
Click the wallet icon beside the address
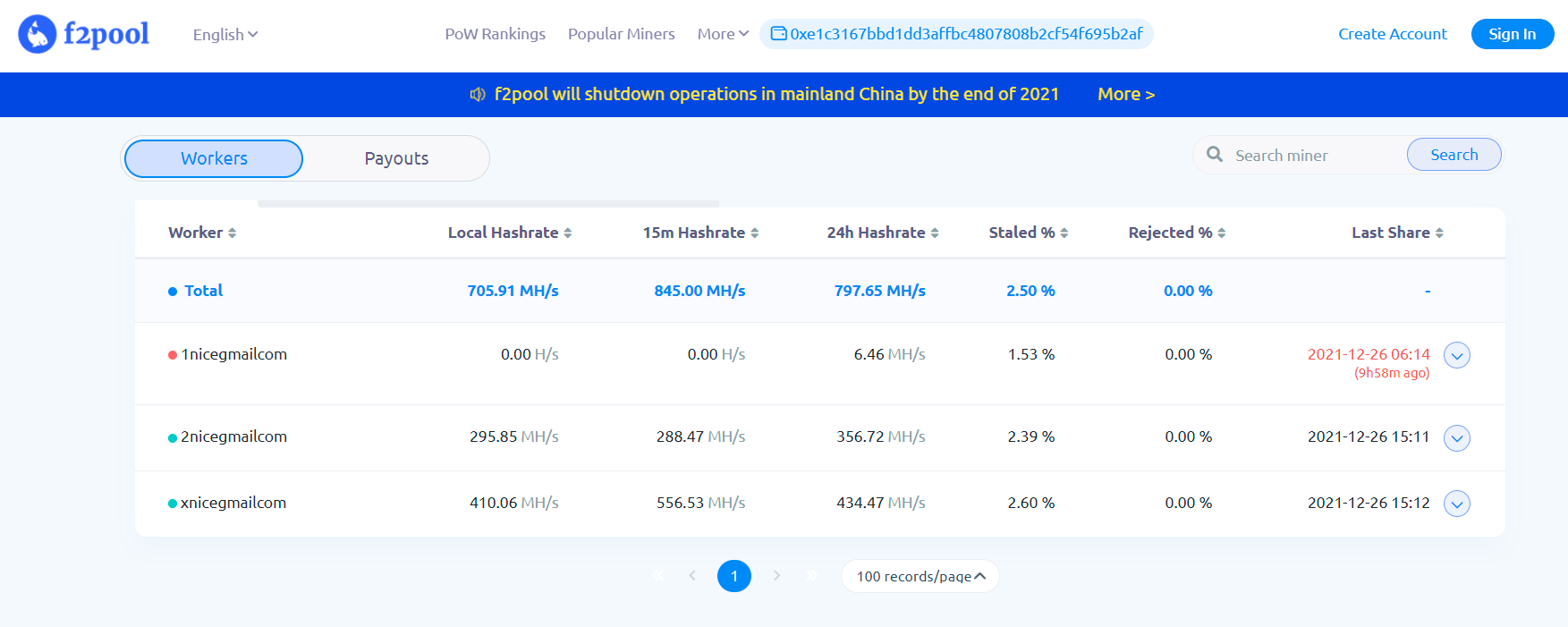pos(778,34)
